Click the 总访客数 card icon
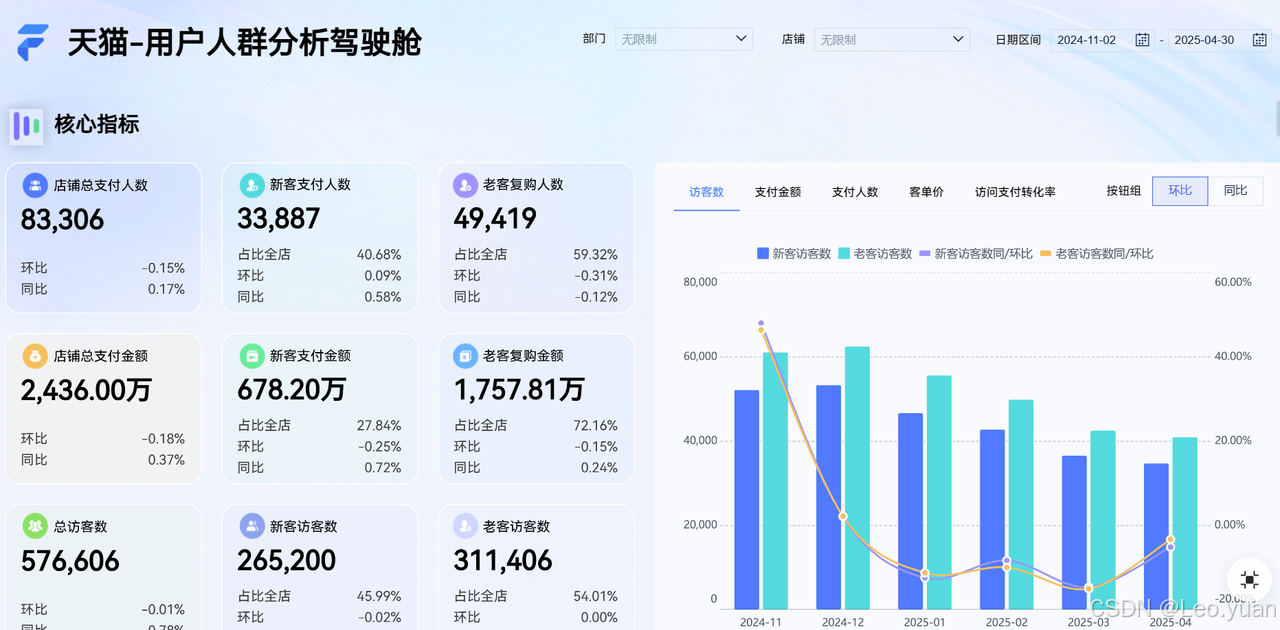1280x630 pixels. [x=35, y=526]
